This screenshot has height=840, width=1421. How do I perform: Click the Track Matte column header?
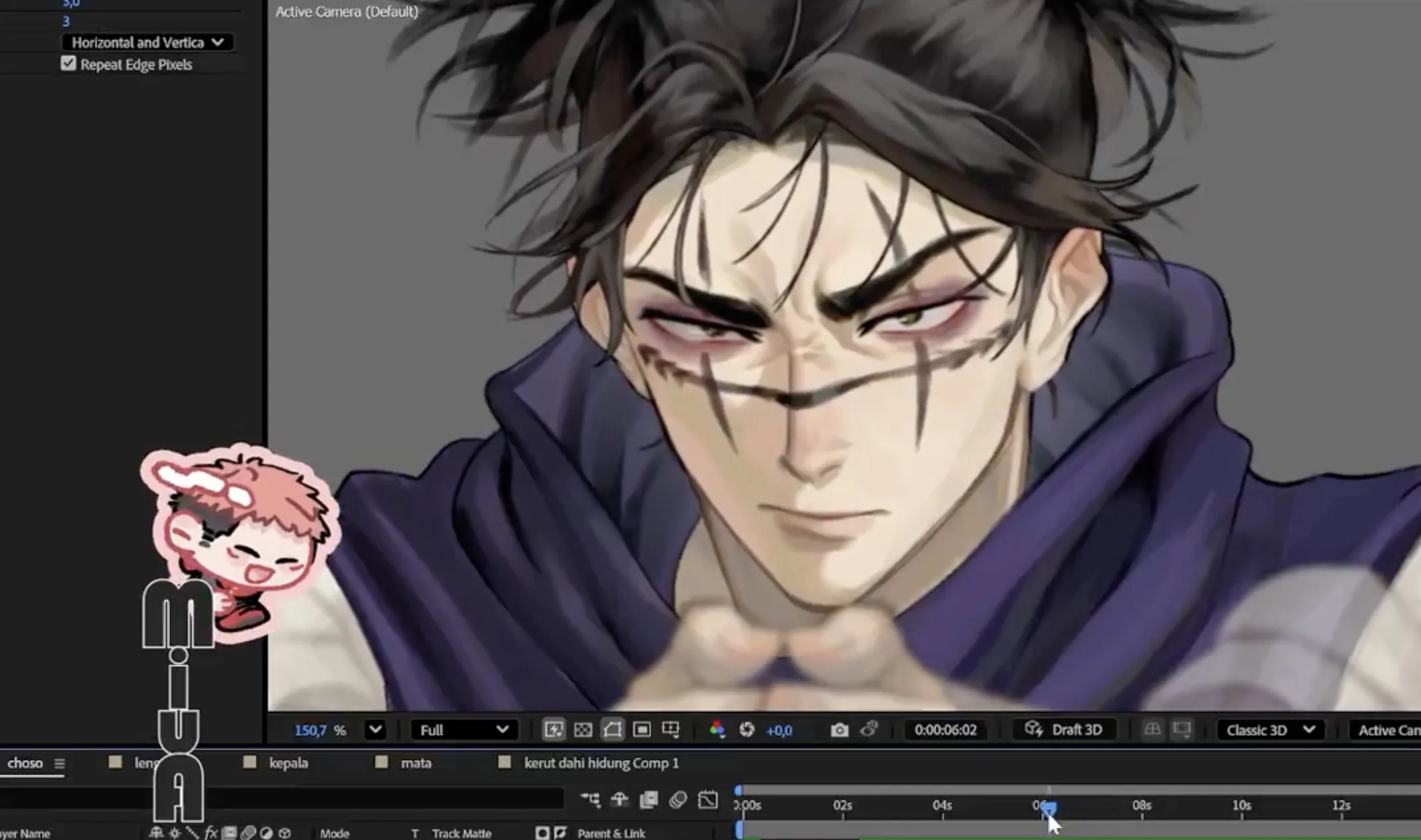[x=462, y=833]
